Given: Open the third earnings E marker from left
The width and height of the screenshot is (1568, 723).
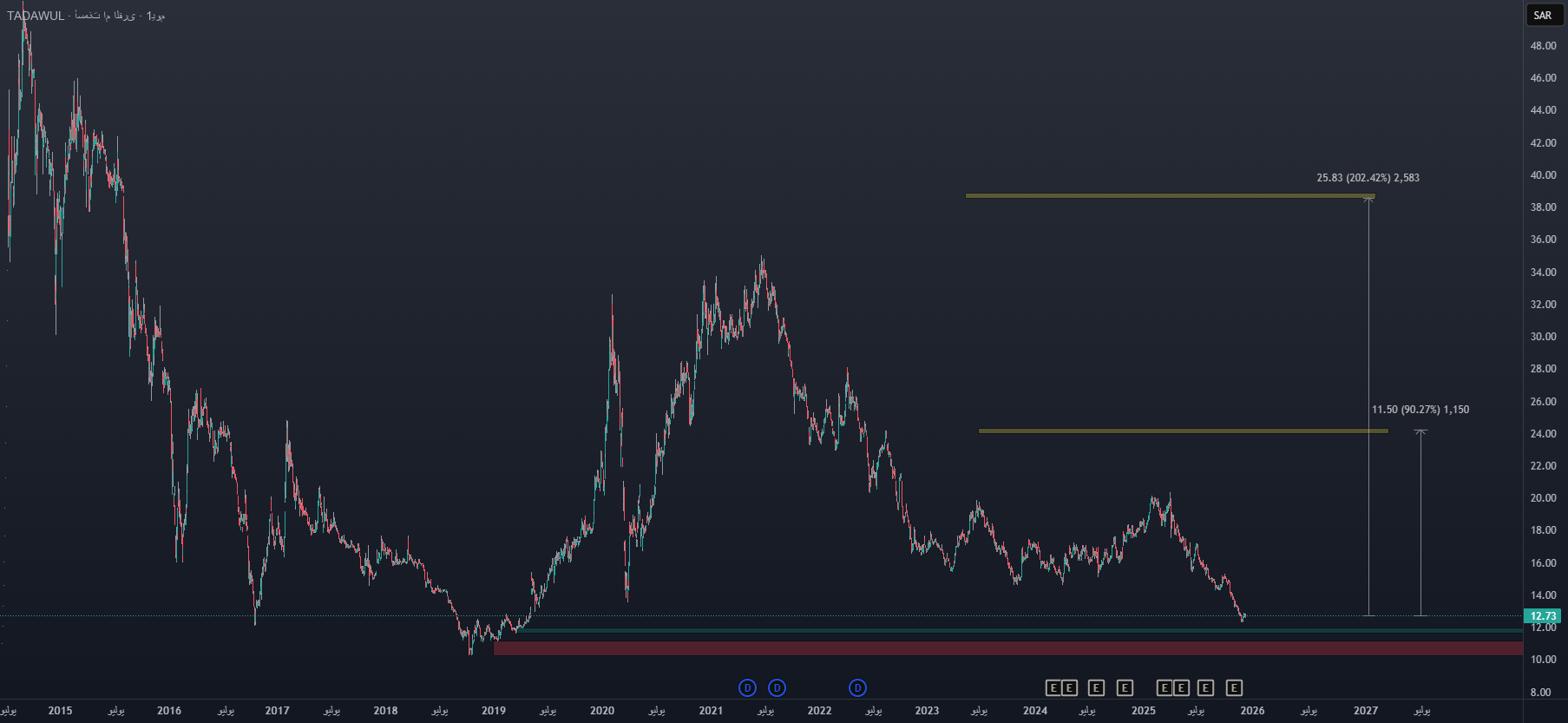Looking at the screenshot, I should point(1096,688).
